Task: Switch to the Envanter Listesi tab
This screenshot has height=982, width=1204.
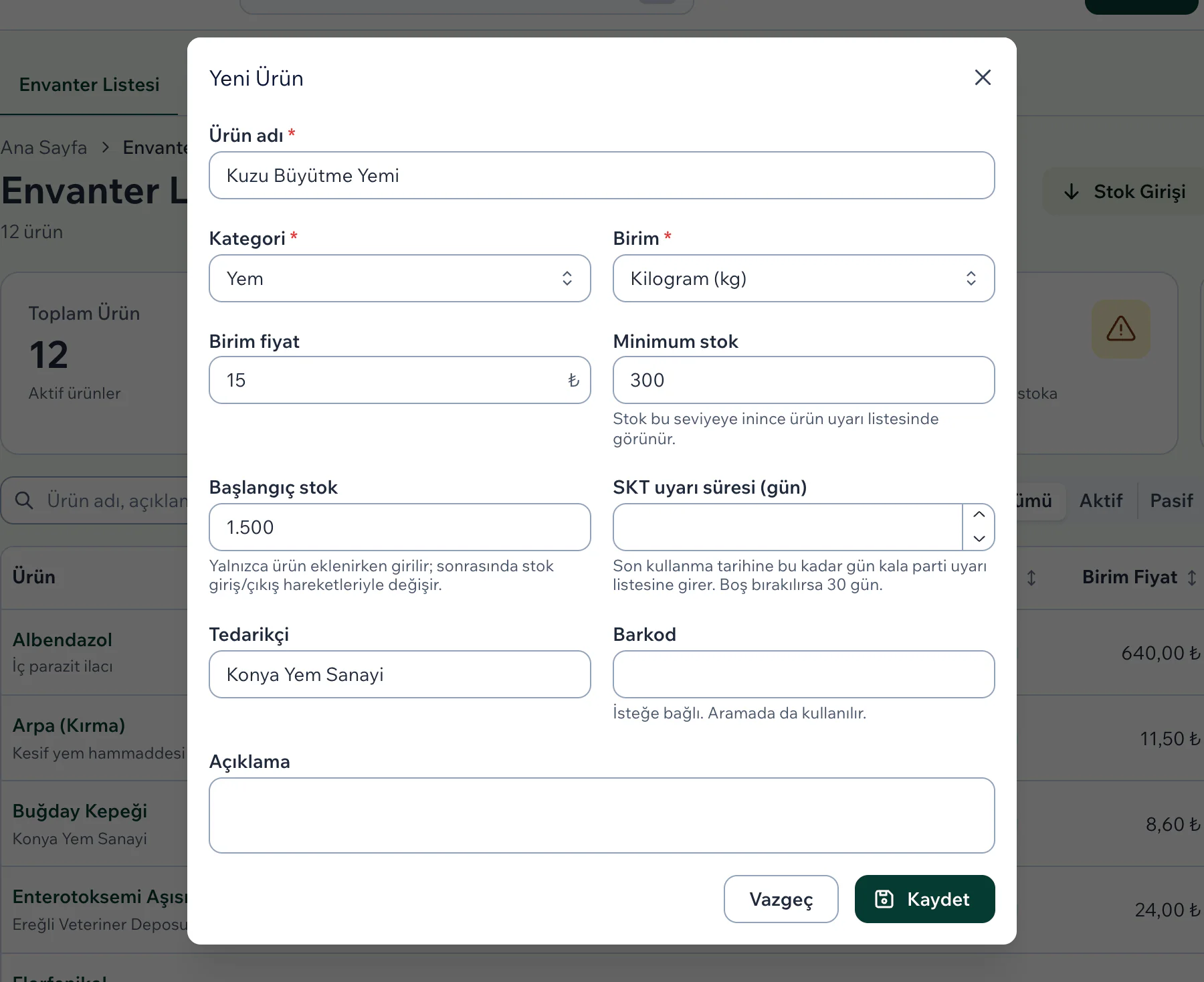Action: pyautogui.click(x=90, y=85)
